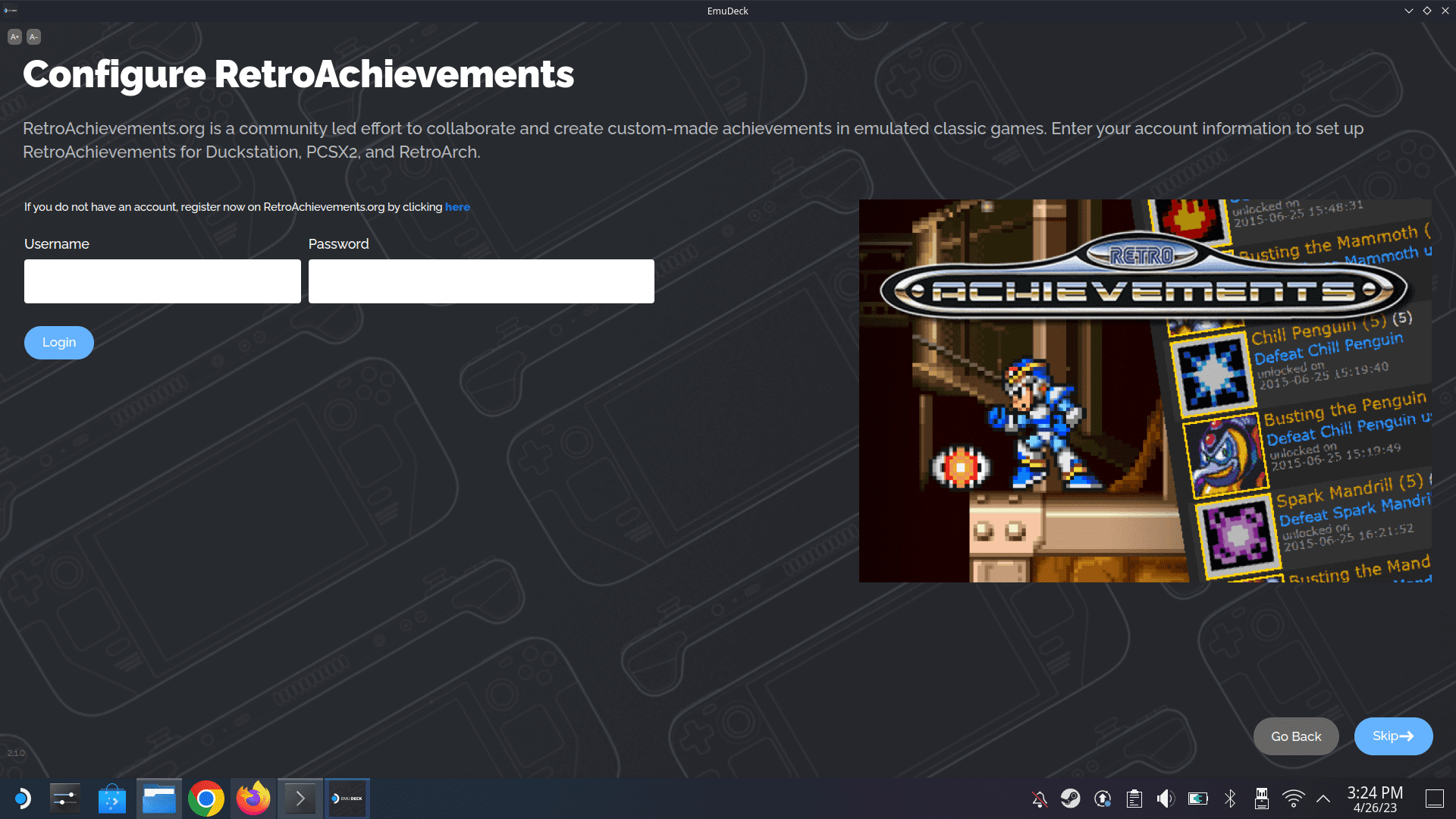Skip the RetroAchievements setup
The width and height of the screenshot is (1456, 819).
click(1394, 736)
